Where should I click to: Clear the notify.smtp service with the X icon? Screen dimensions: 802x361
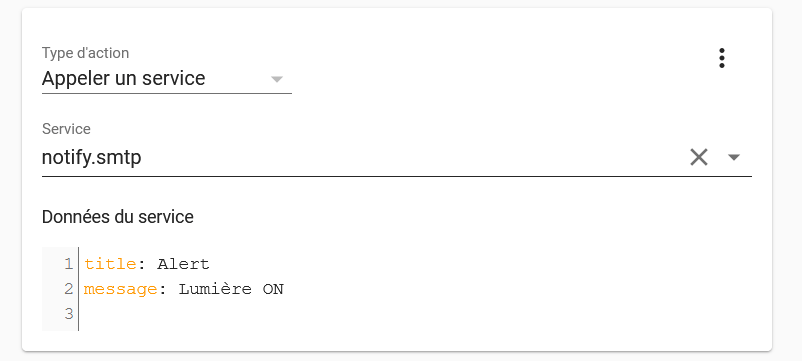(699, 157)
